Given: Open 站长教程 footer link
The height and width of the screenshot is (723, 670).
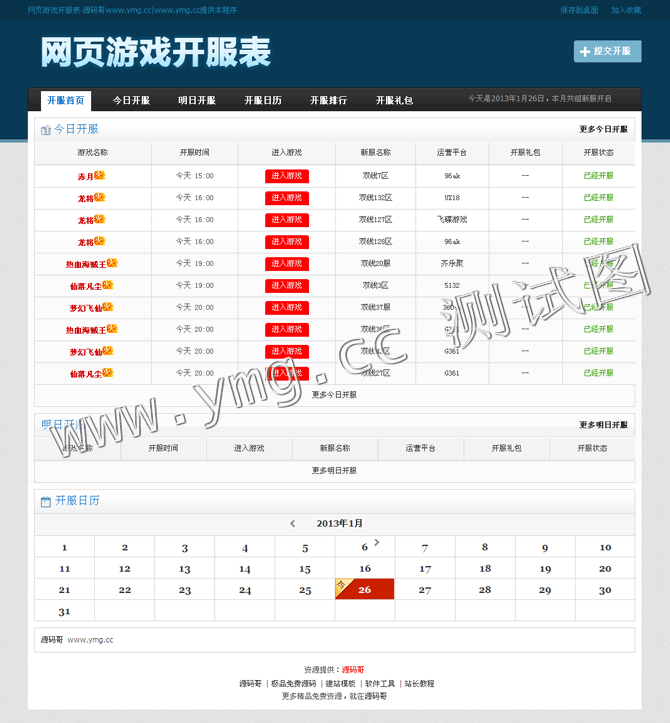Looking at the screenshot, I should (420, 683).
